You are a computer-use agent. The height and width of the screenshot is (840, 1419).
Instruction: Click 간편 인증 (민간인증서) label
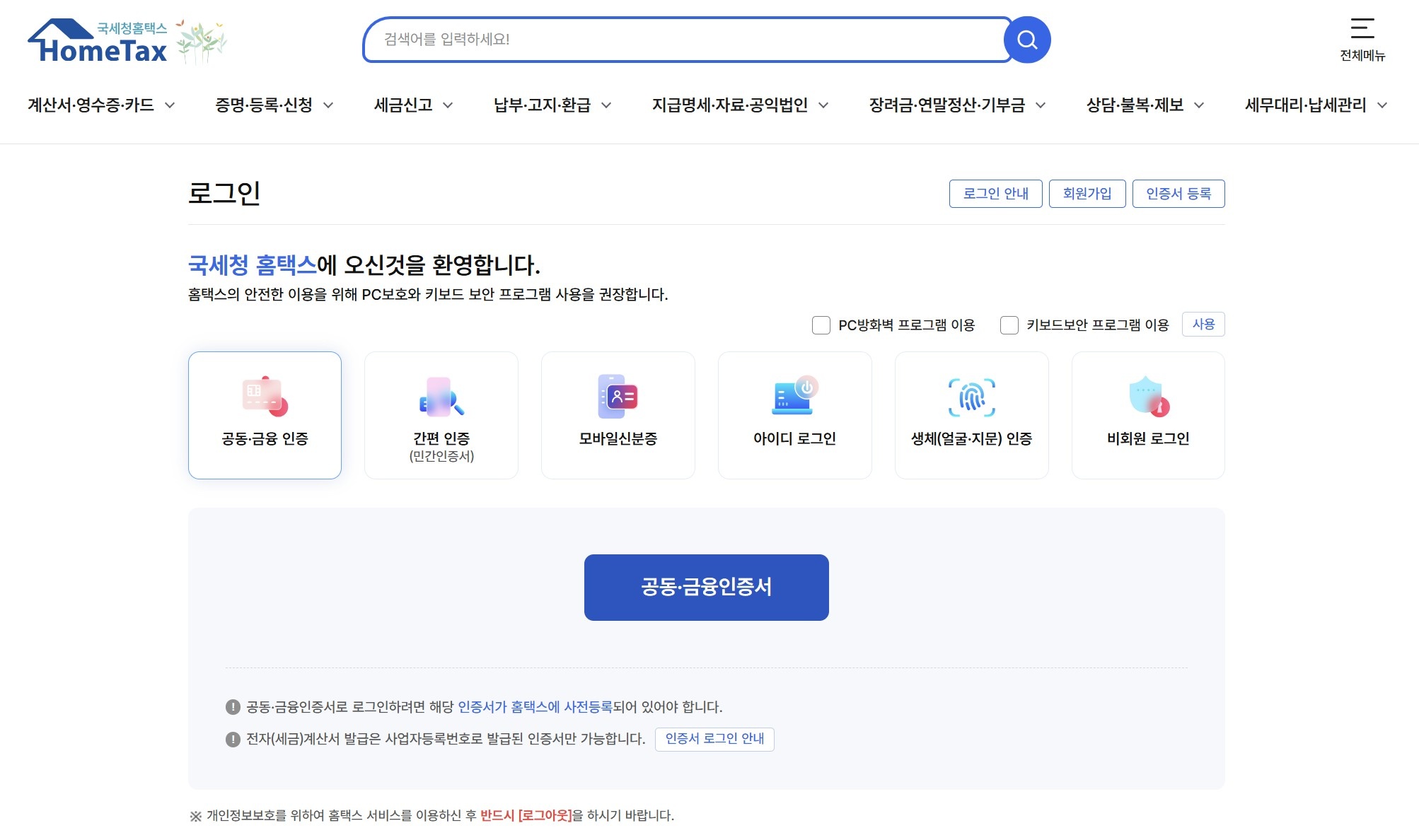[441, 447]
